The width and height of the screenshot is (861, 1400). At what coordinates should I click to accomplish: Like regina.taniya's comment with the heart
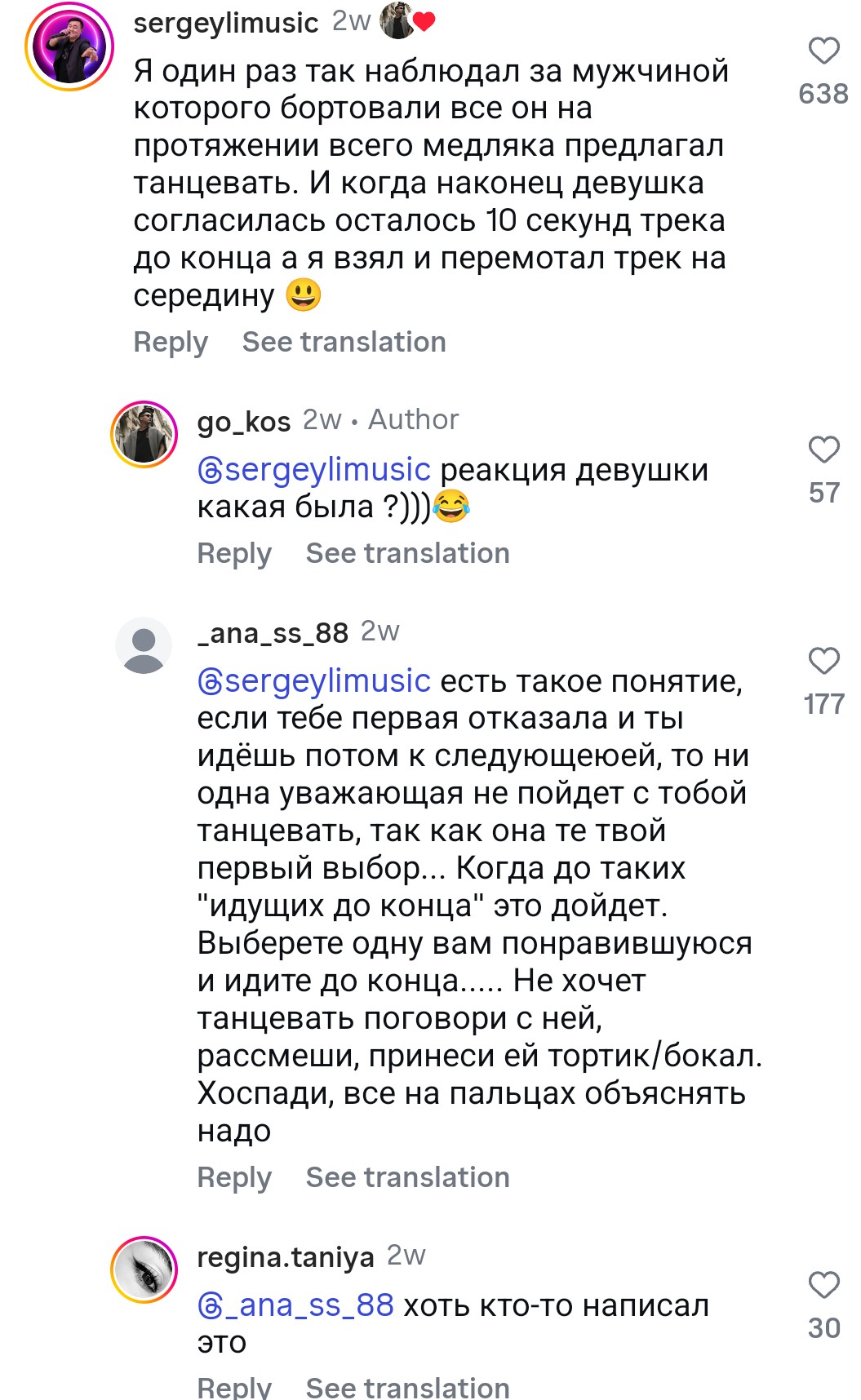[823, 1285]
